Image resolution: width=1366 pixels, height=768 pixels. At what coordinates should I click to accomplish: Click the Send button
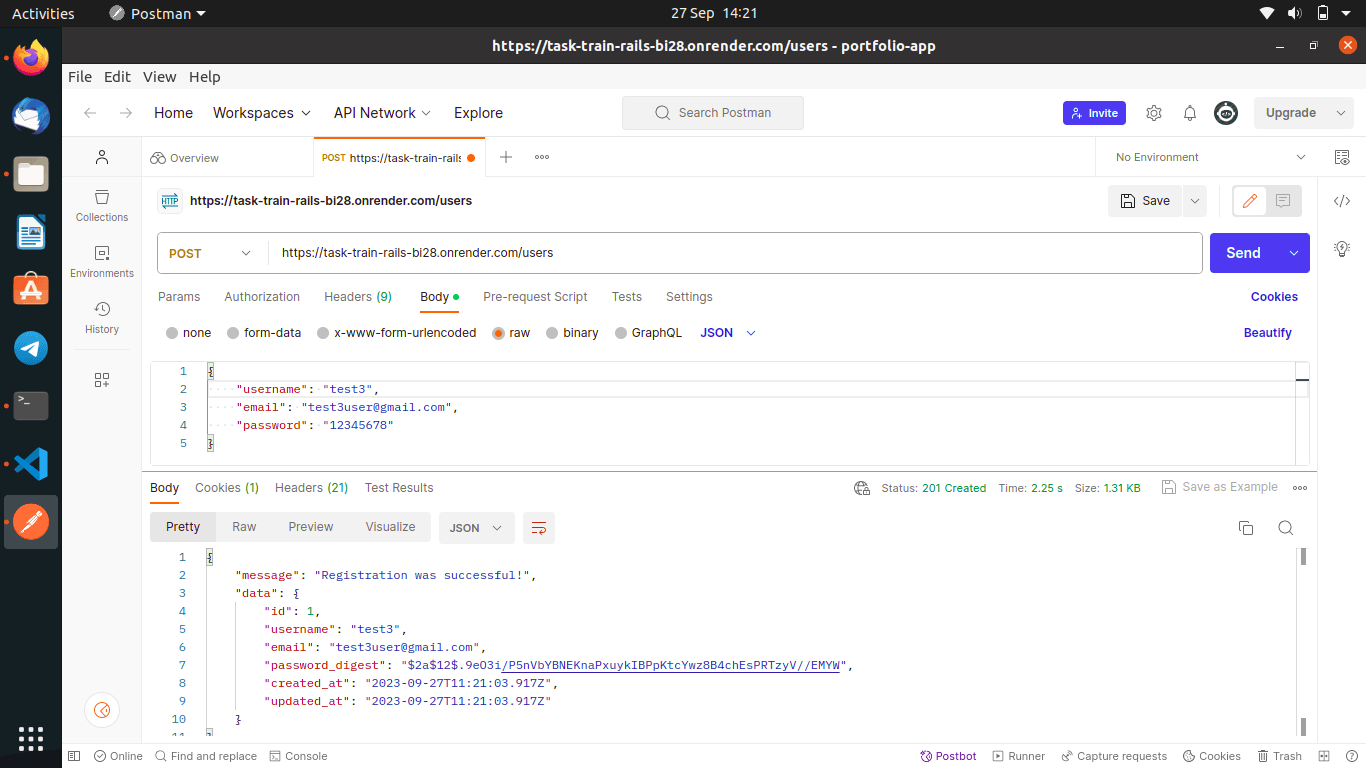1243,253
